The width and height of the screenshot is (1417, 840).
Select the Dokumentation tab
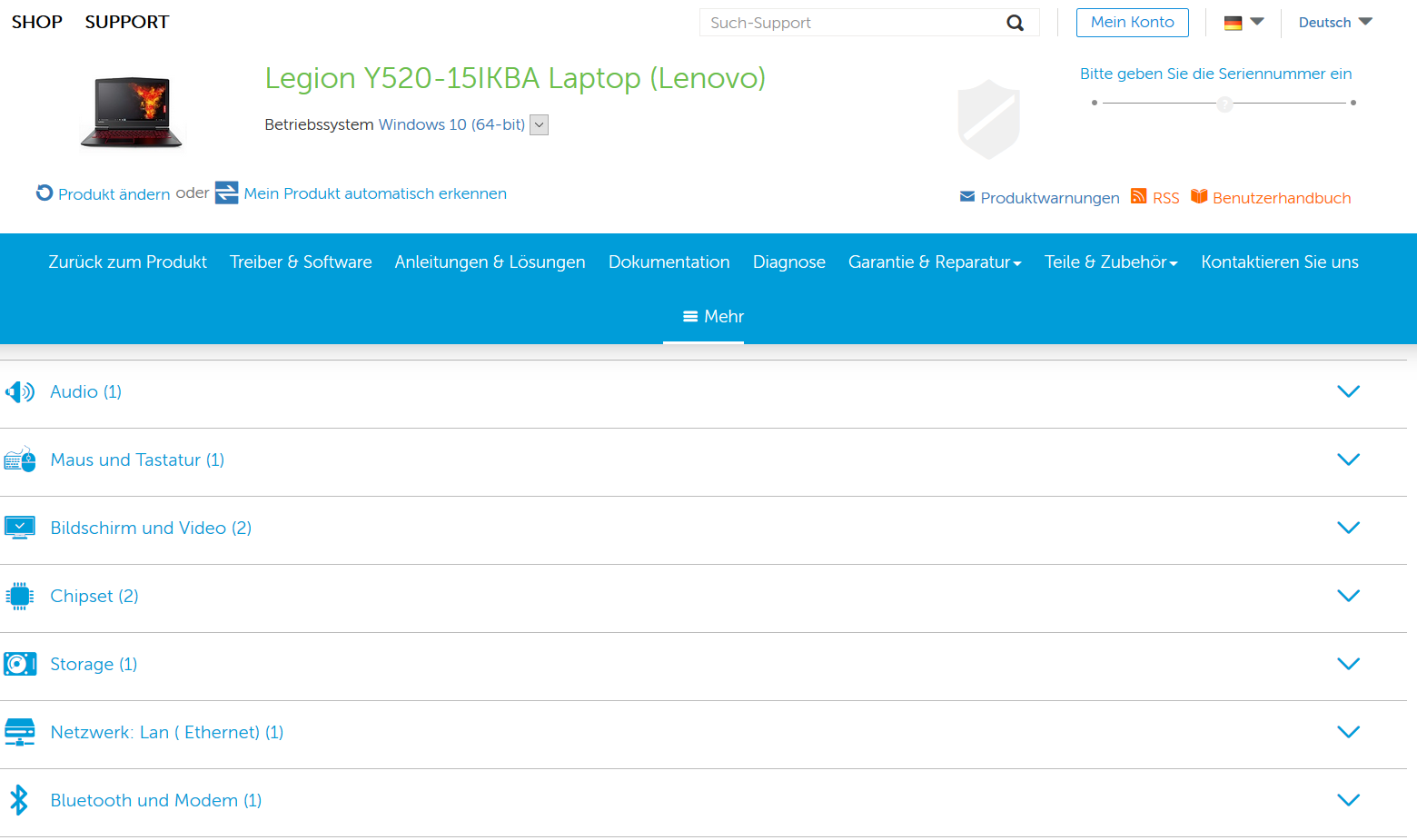pyautogui.click(x=669, y=262)
